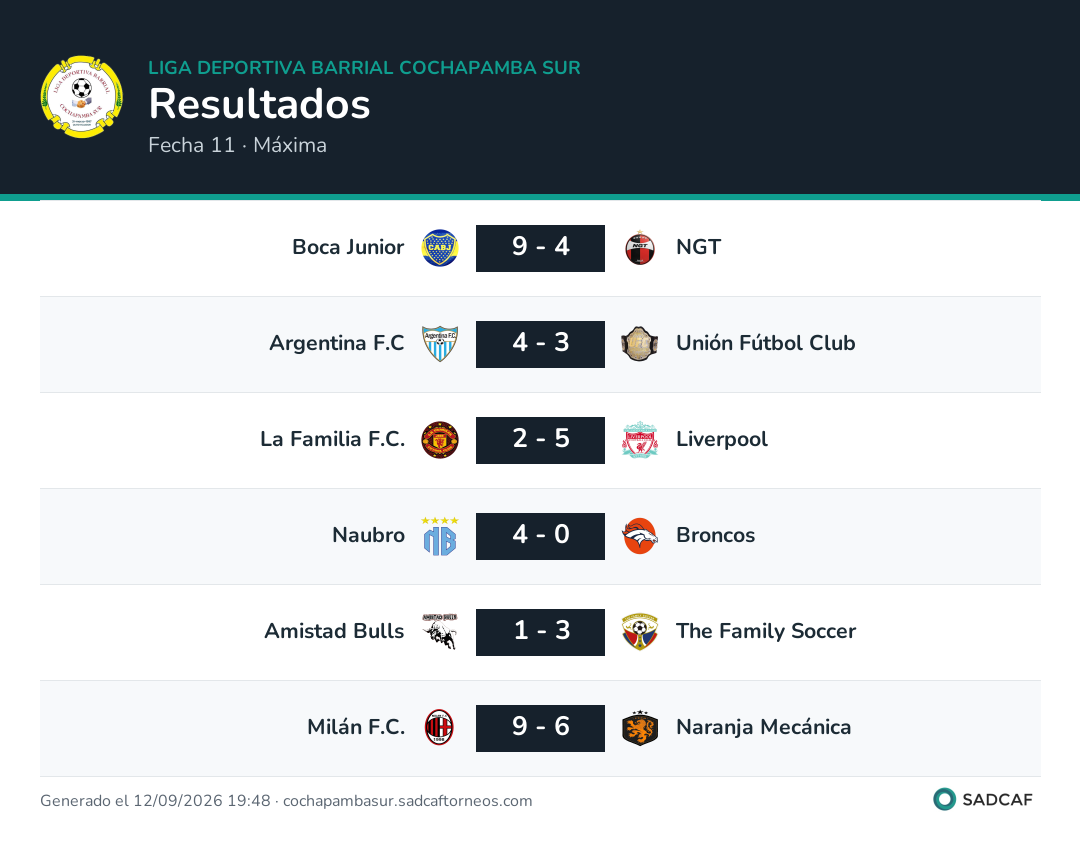Image resolution: width=1080 pixels, height=852 pixels.
Task: Click the SADCAF logo in footer
Action: click(983, 799)
